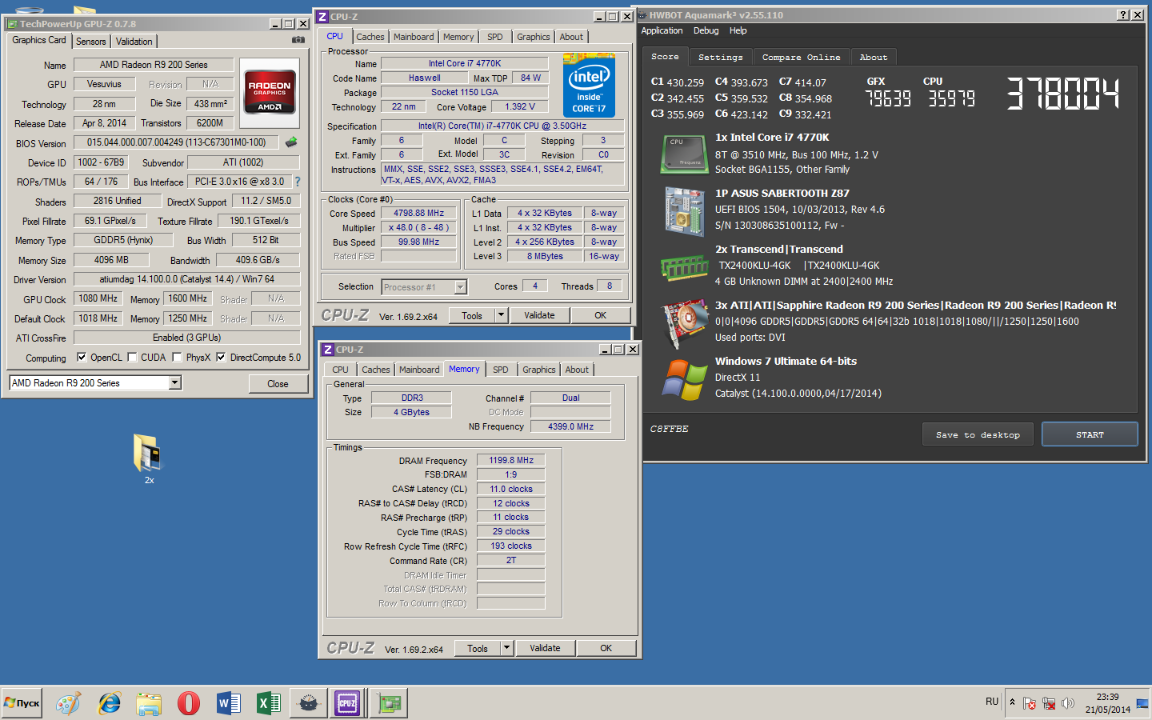Click OK in lower CPU-Z Memory window
The width and height of the screenshot is (1152, 720).
[606, 648]
